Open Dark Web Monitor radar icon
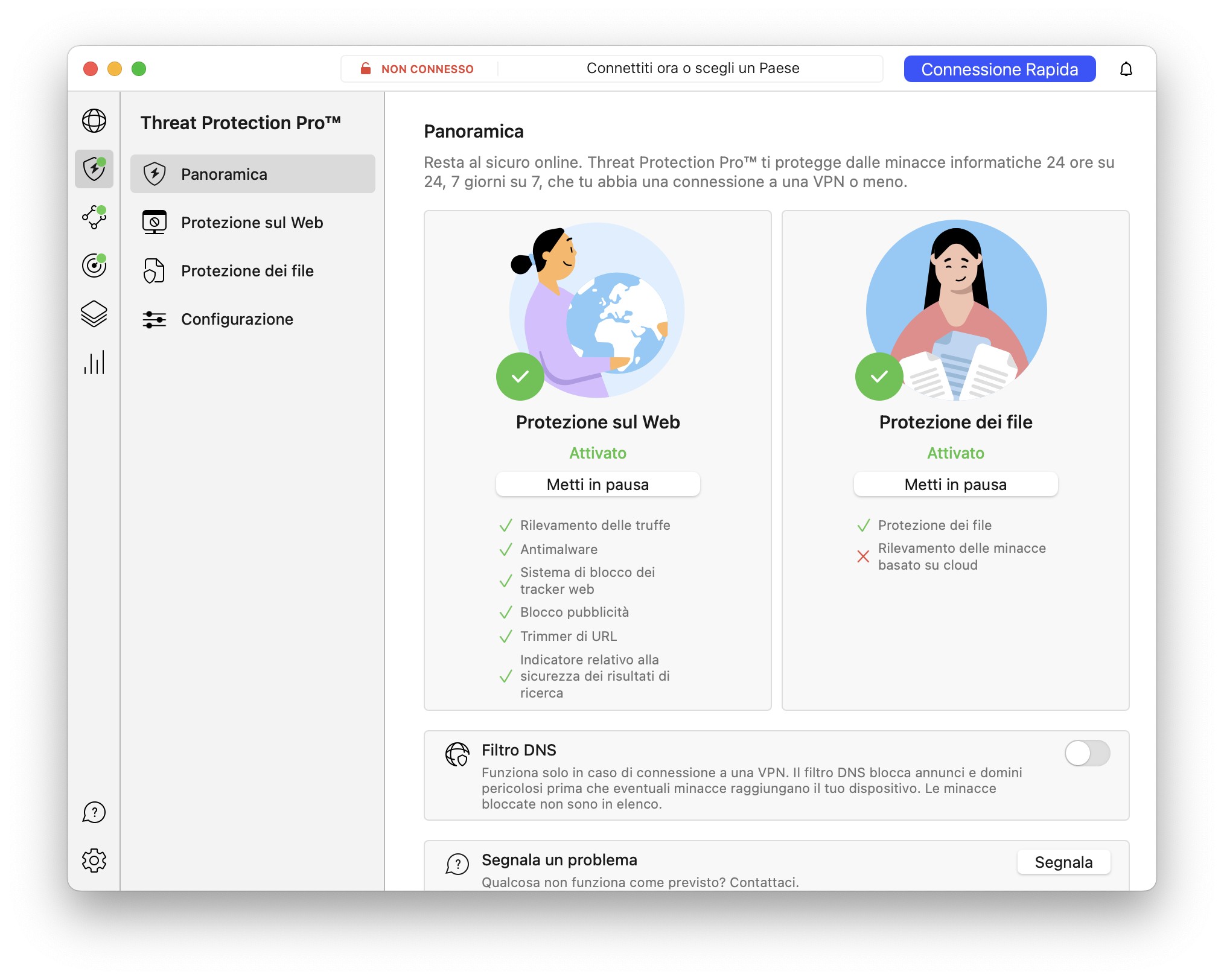 click(x=94, y=266)
